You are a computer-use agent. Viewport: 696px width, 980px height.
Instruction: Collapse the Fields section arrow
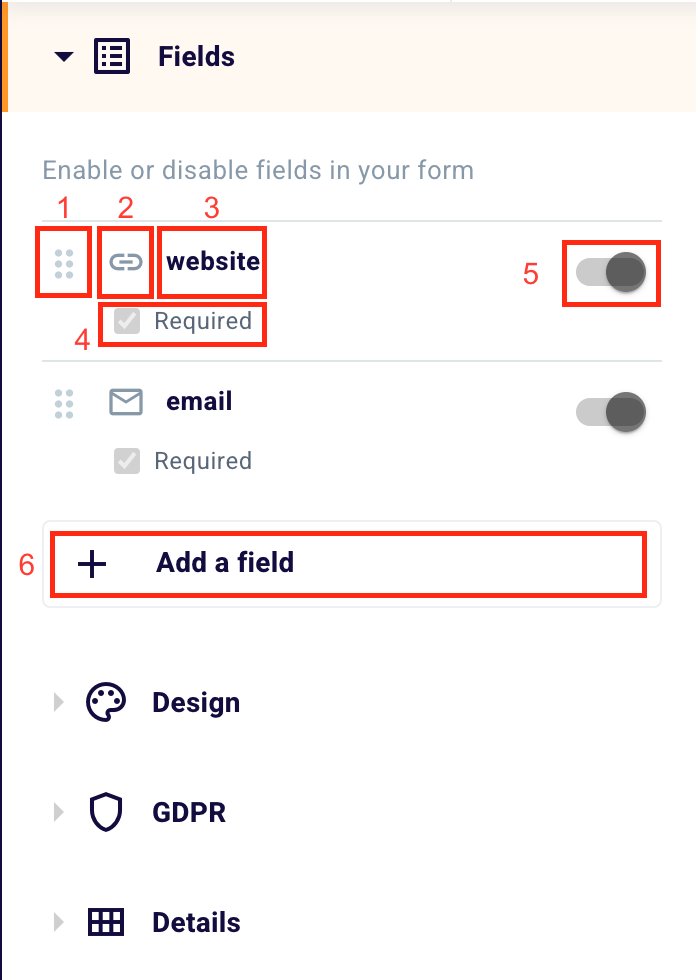(x=64, y=58)
